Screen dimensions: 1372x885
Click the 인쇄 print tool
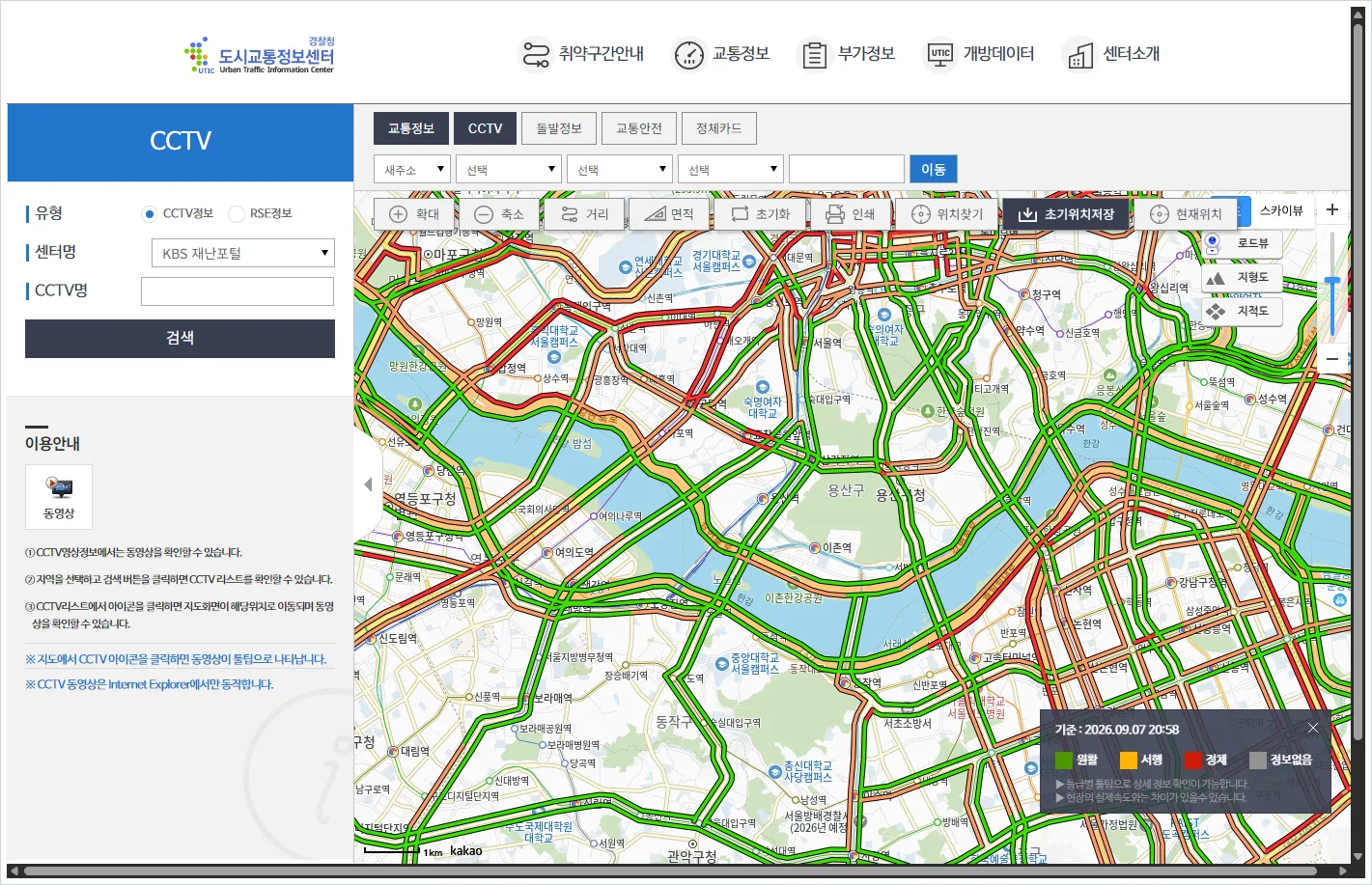pos(850,214)
